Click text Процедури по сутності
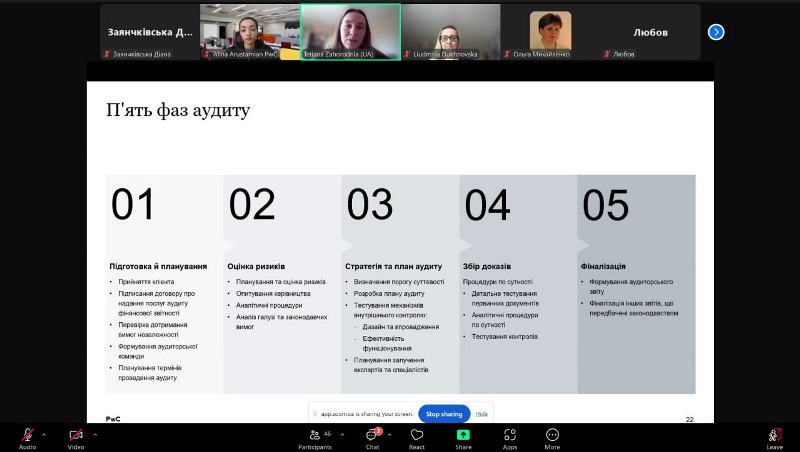 point(498,282)
